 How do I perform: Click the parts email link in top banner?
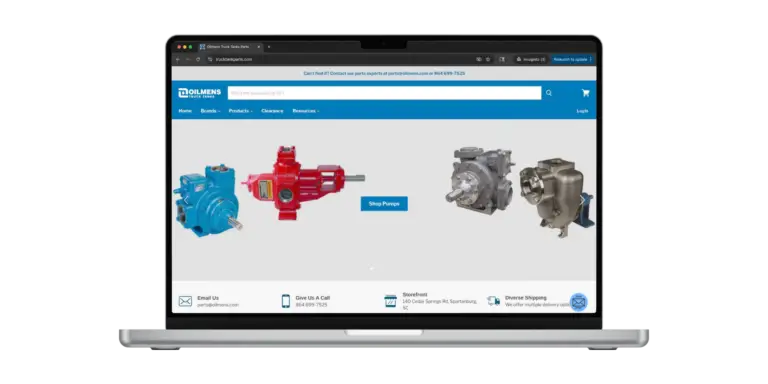pyautogui.click(x=408, y=73)
